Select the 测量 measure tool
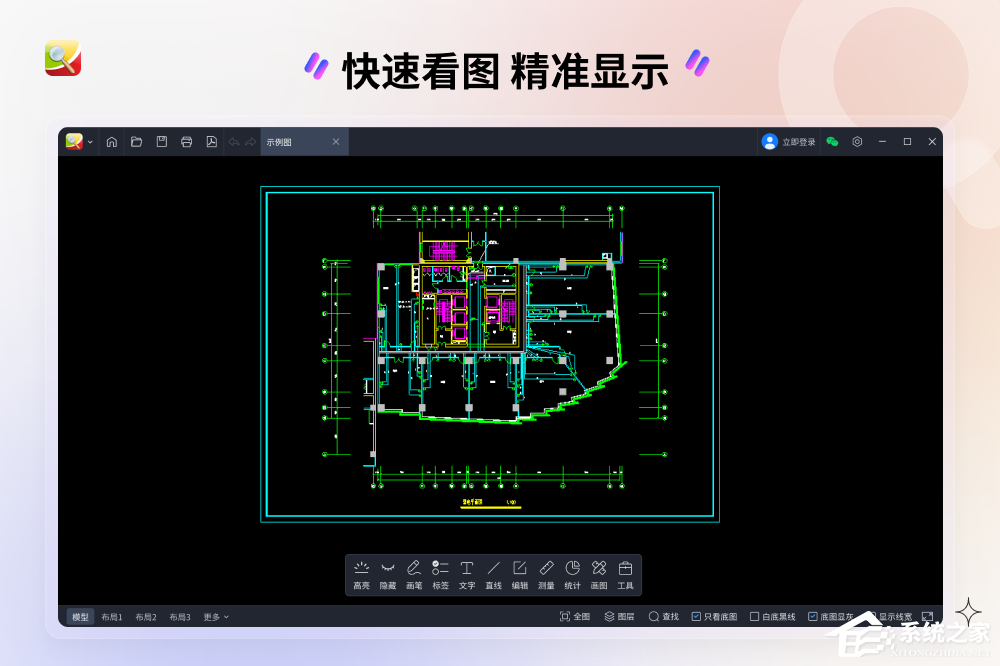The image size is (1000, 666). pos(547,575)
